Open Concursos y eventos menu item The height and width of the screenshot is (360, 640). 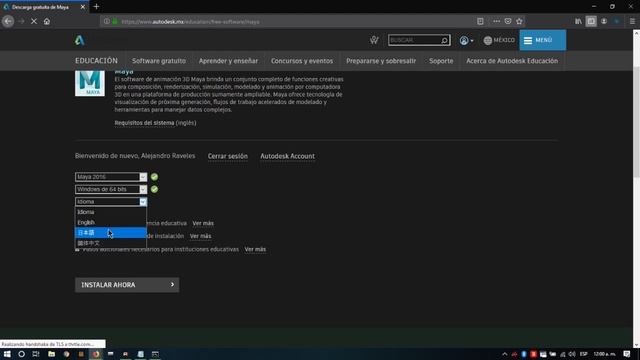pyautogui.click(x=302, y=61)
